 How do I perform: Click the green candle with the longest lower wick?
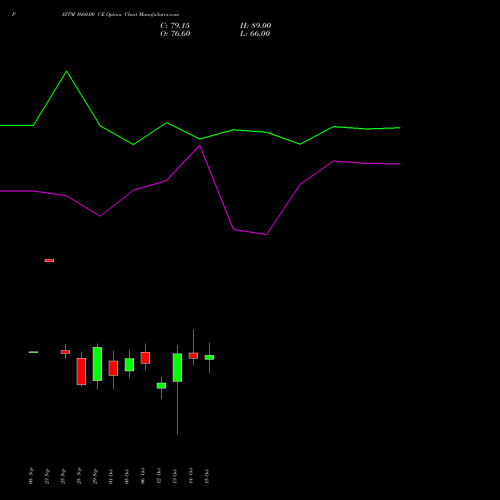coord(177,367)
